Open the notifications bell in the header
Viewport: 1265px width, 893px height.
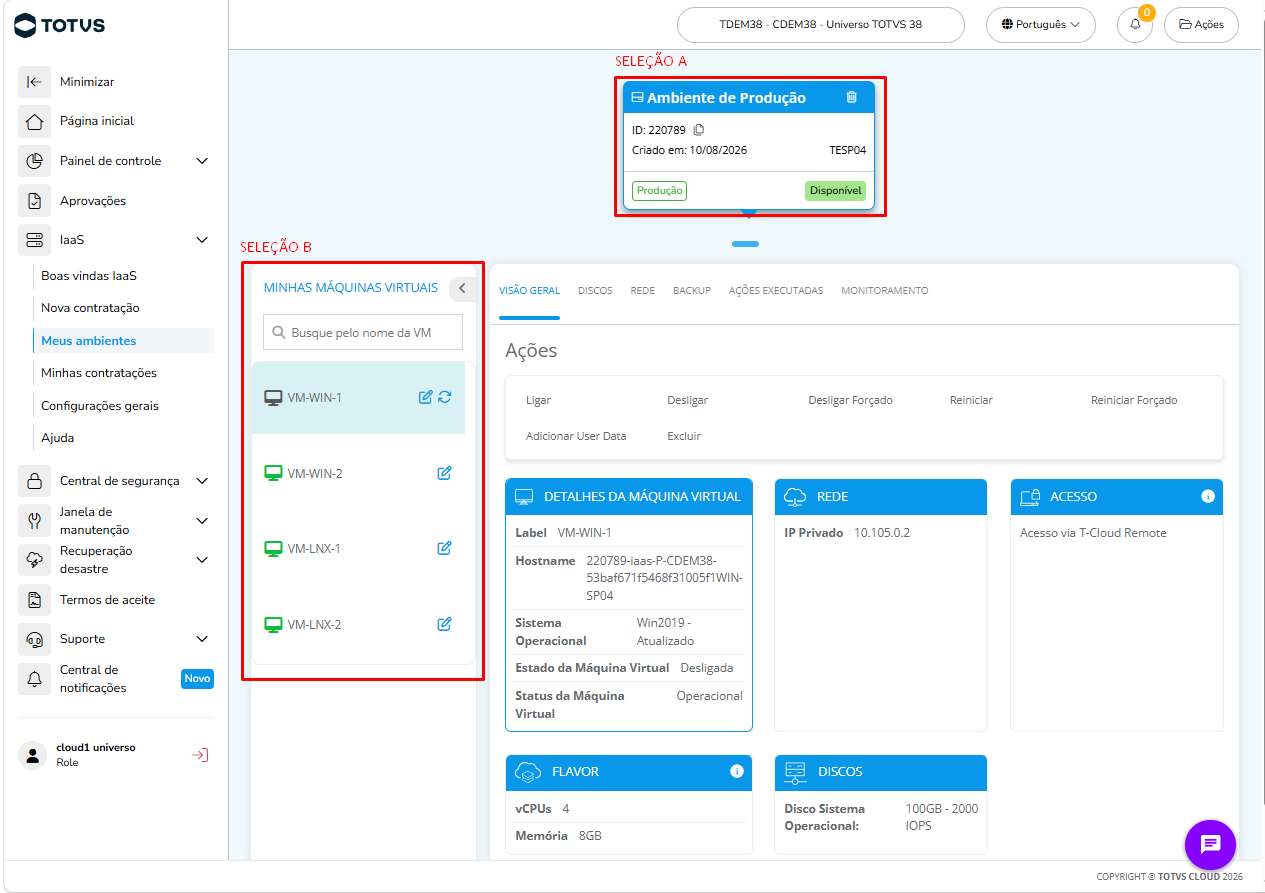[x=1135, y=25]
